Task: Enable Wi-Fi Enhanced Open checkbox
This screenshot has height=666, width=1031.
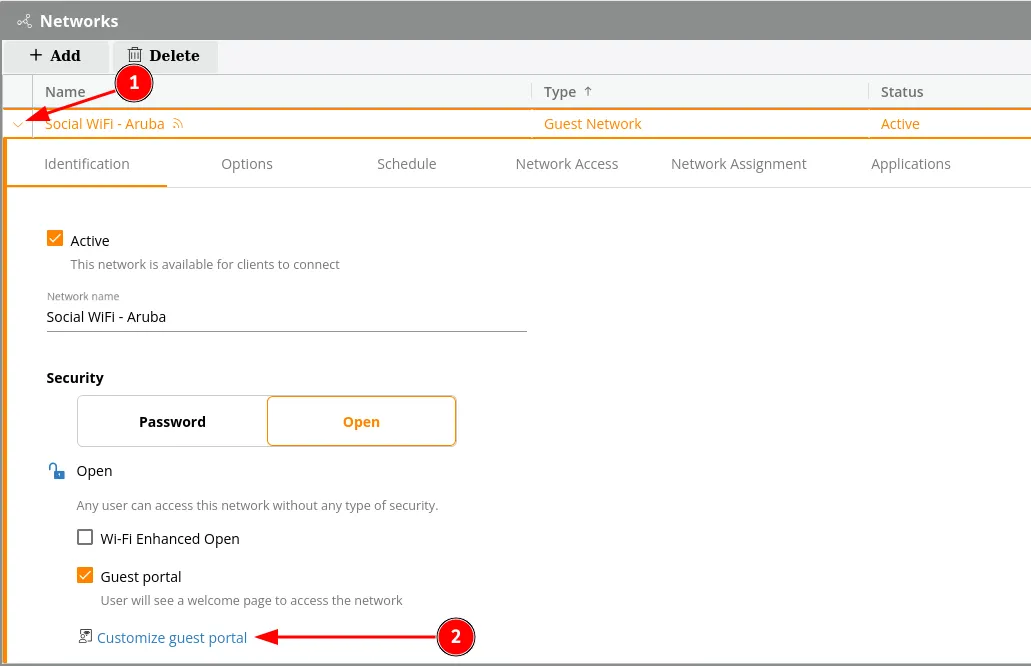Action: click(85, 538)
